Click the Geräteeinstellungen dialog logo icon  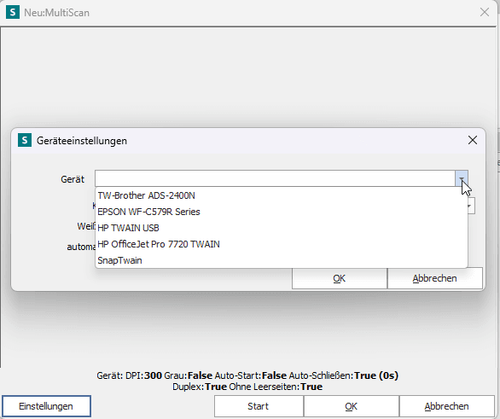tap(25, 140)
